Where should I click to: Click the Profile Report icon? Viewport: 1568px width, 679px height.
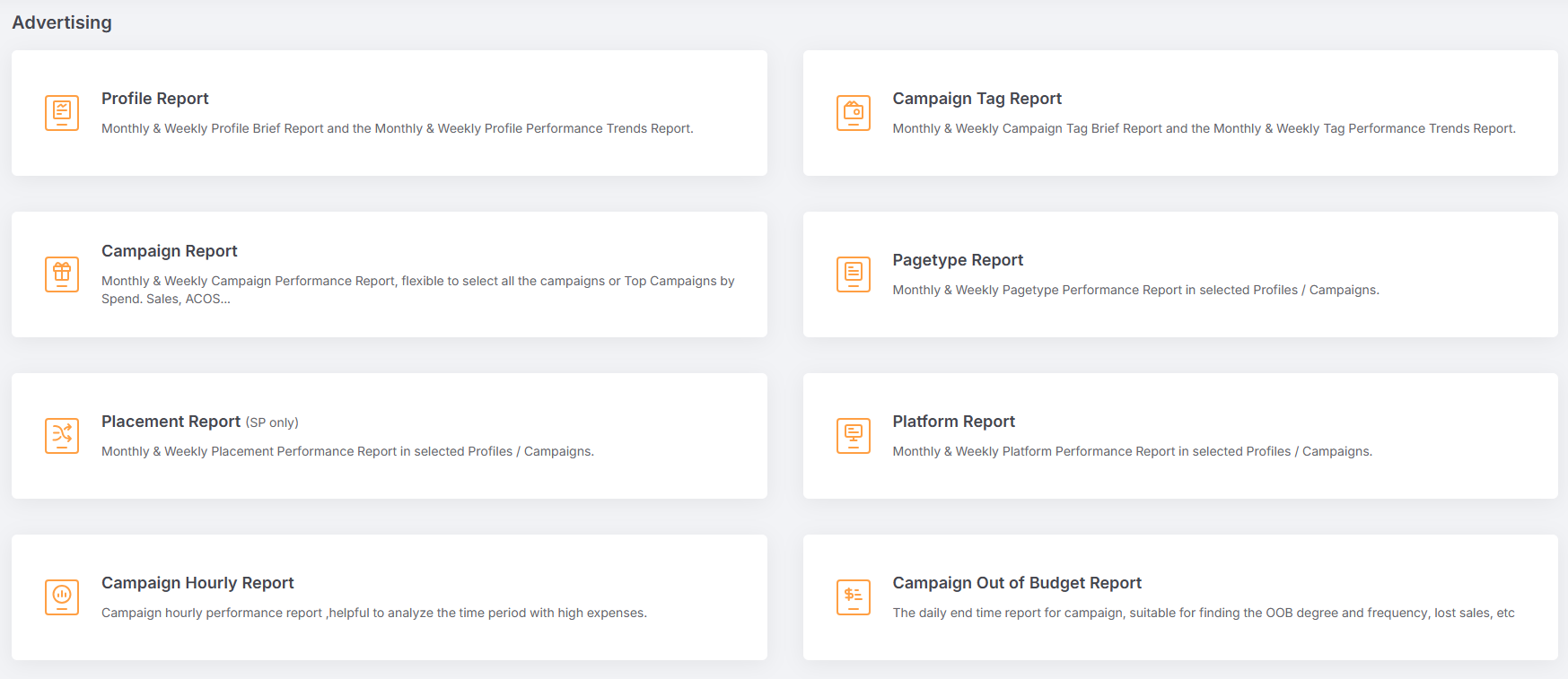click(62, 113)
